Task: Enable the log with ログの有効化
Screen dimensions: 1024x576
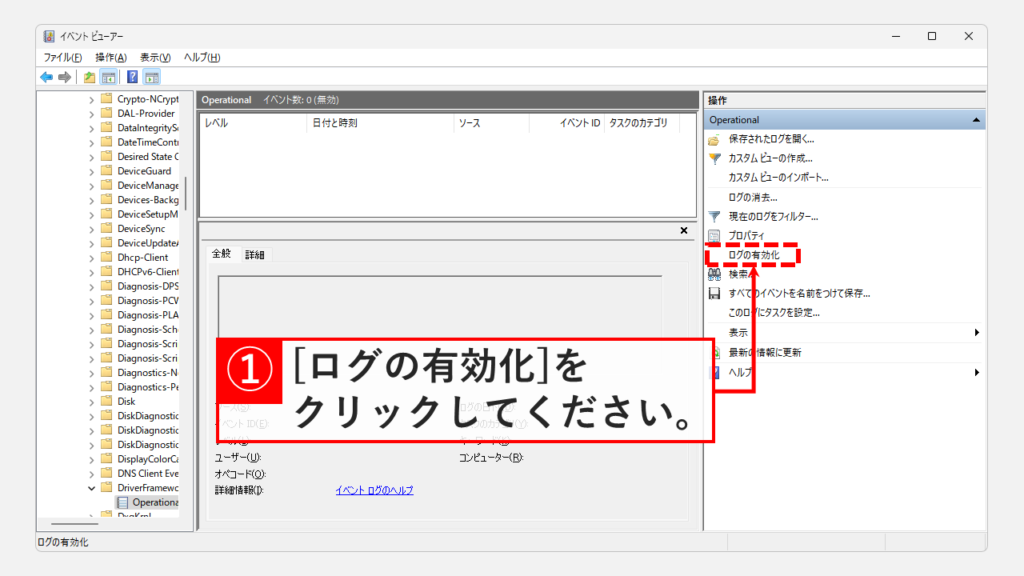Action: [x=753, y=255]
